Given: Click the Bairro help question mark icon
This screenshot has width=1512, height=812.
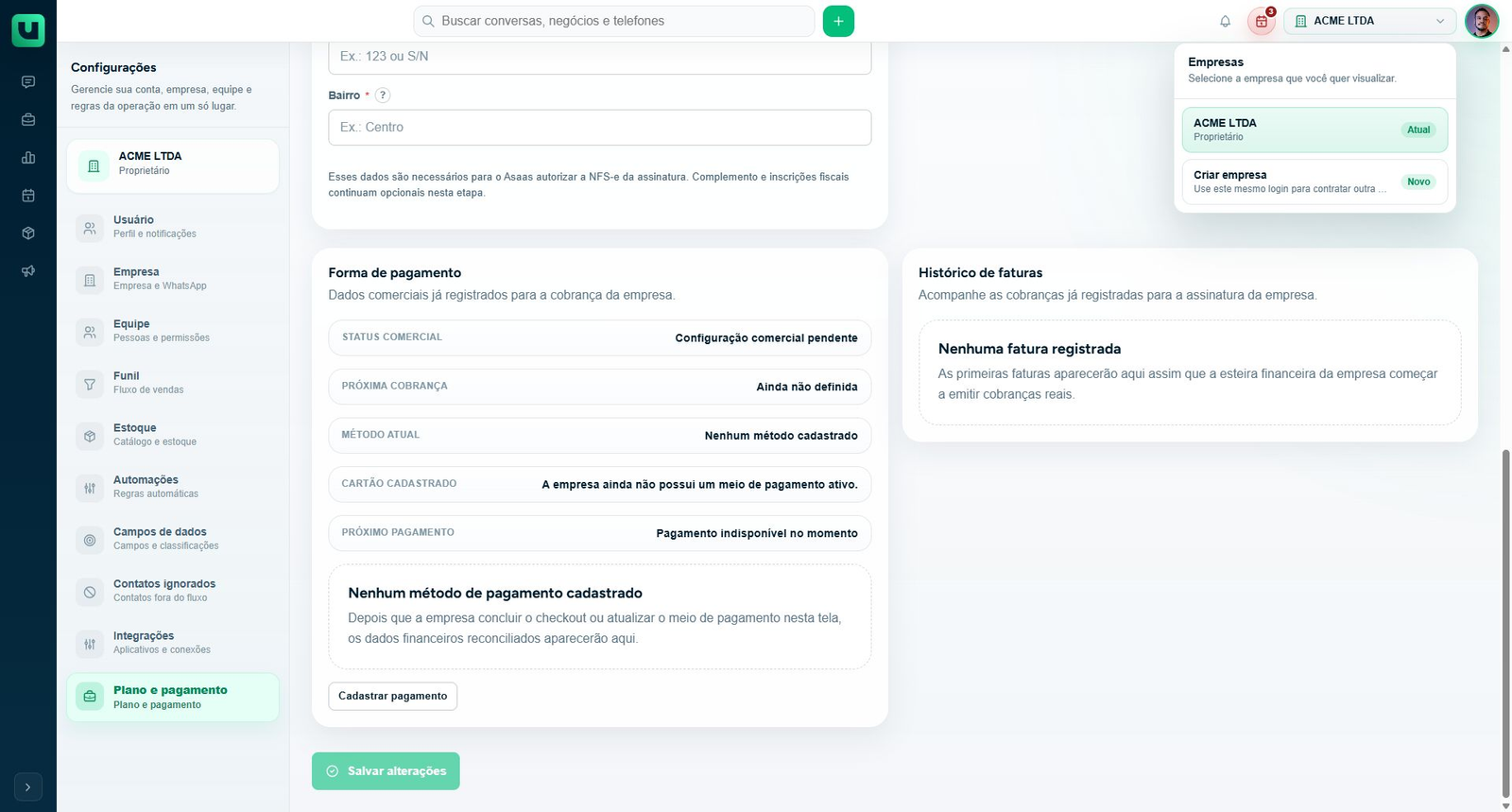Looking at the screenshot, I should pos(383,95).
